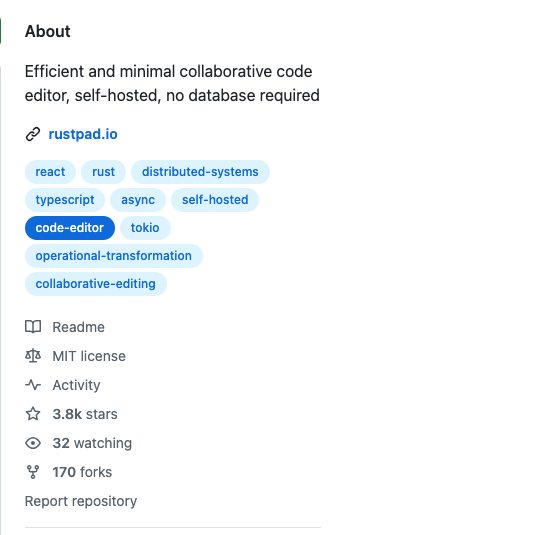Image resolution: width=534 pixels, height=535 pixels.
Task: Open the collaborative-editing topic tag
Action: point(96,284)
